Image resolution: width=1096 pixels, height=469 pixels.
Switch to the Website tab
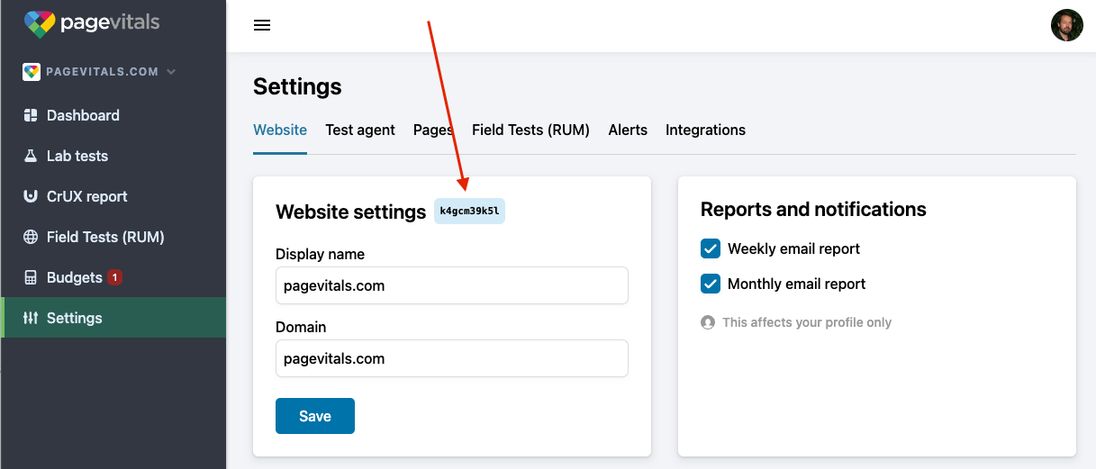click(280, 130)
